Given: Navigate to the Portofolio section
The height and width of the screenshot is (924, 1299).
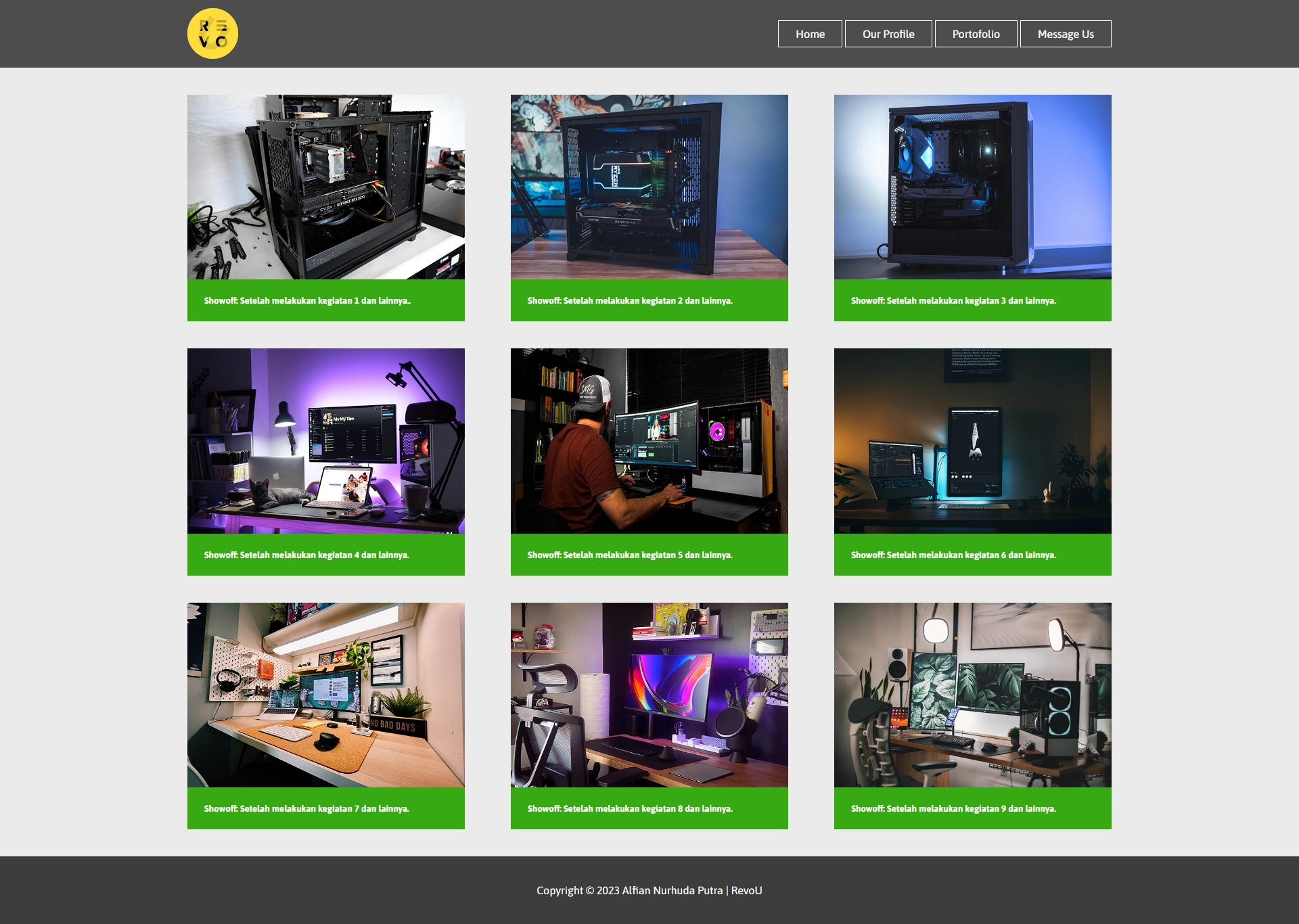Looking at the screenshot, I should coord(976,33).
